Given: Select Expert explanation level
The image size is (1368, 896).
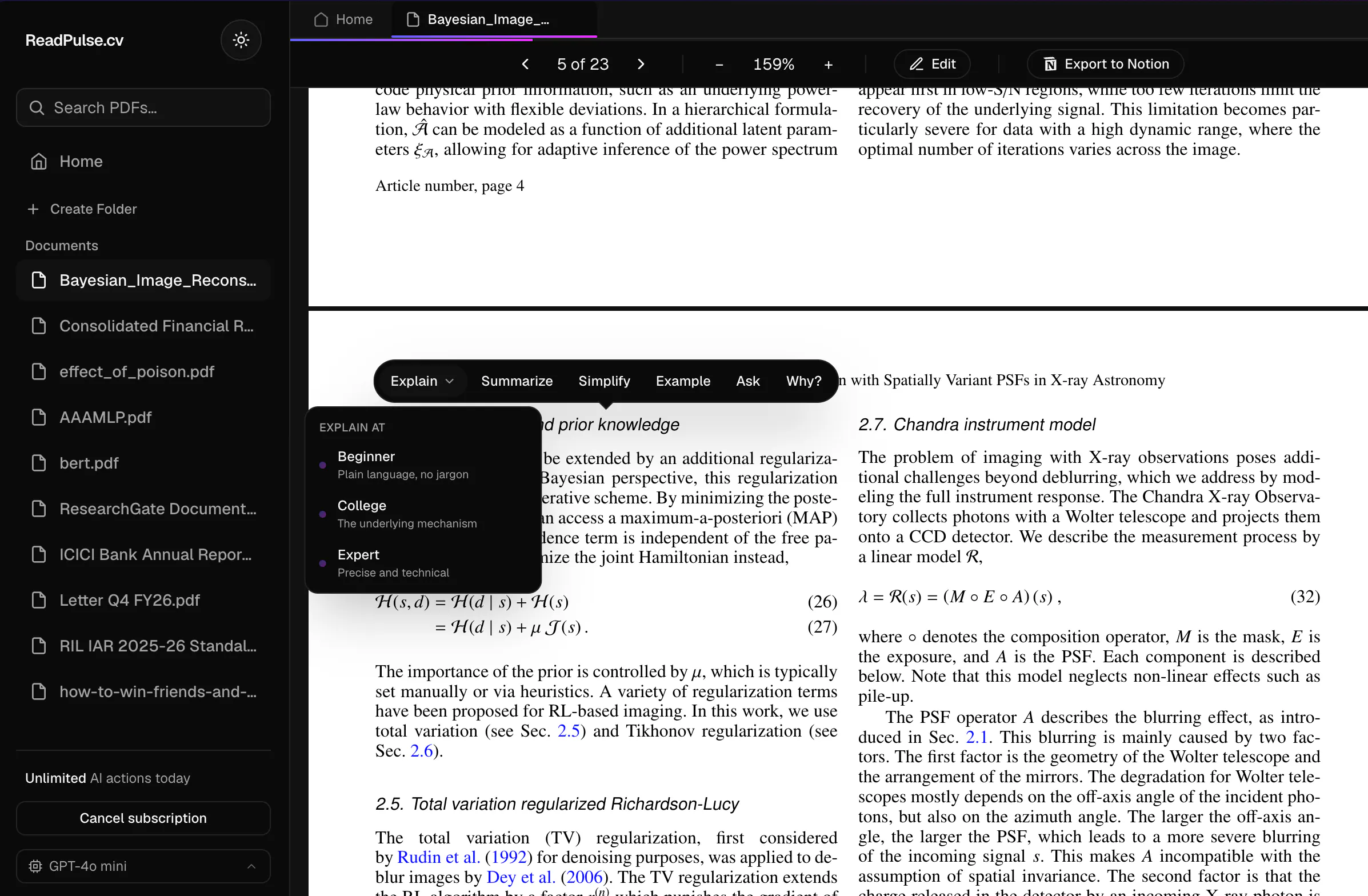Looking at the screenshot, I should pos(423,563).
